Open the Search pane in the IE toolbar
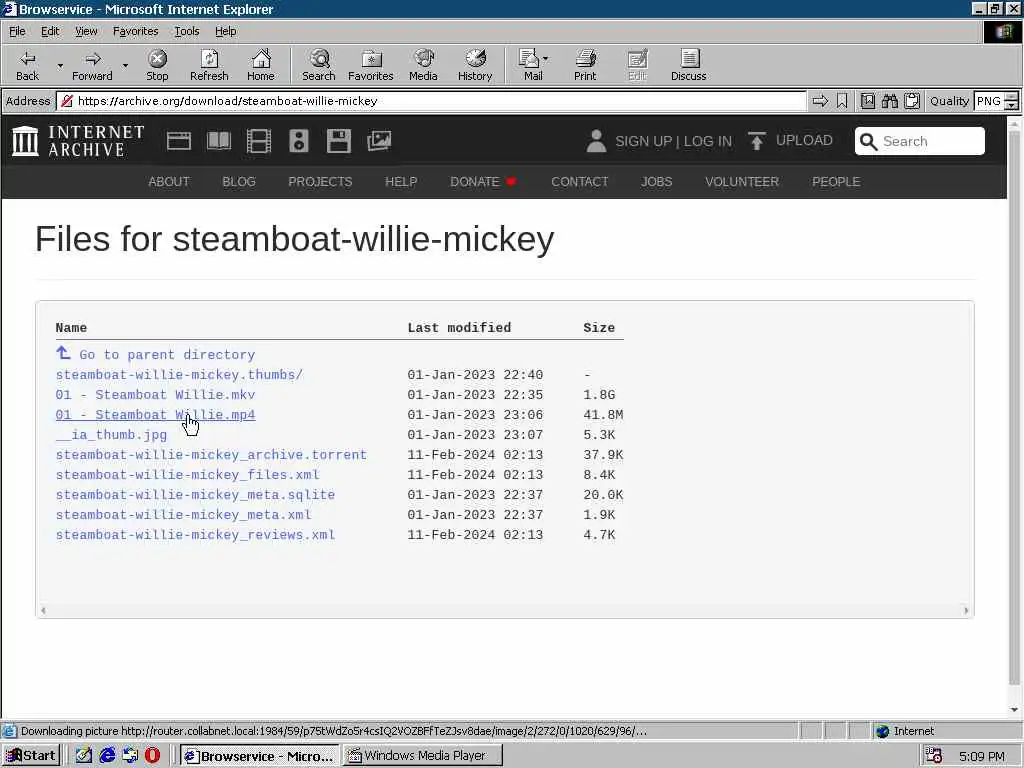The width and height of the screenshot is (1024, 768). [319, 65]
